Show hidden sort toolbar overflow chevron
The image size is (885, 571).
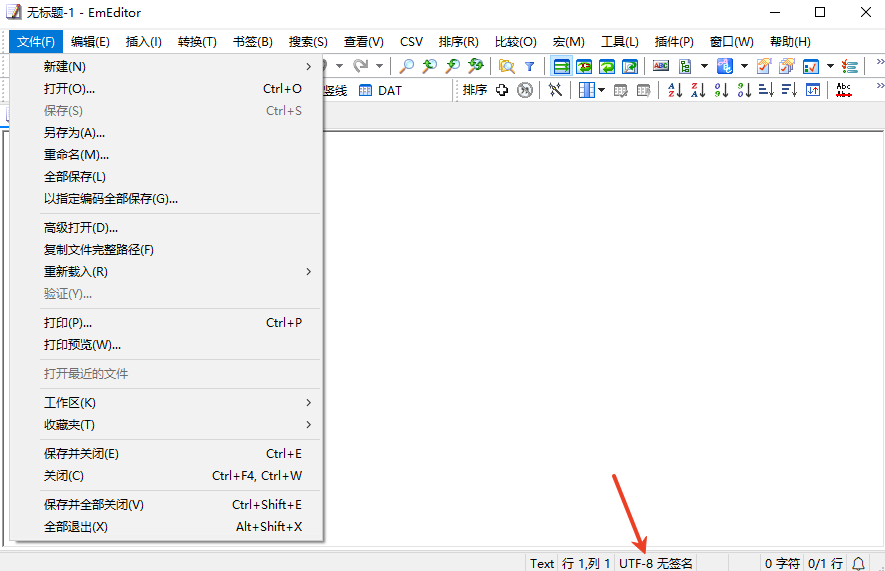pyautogui.click(x=880, y=86)
